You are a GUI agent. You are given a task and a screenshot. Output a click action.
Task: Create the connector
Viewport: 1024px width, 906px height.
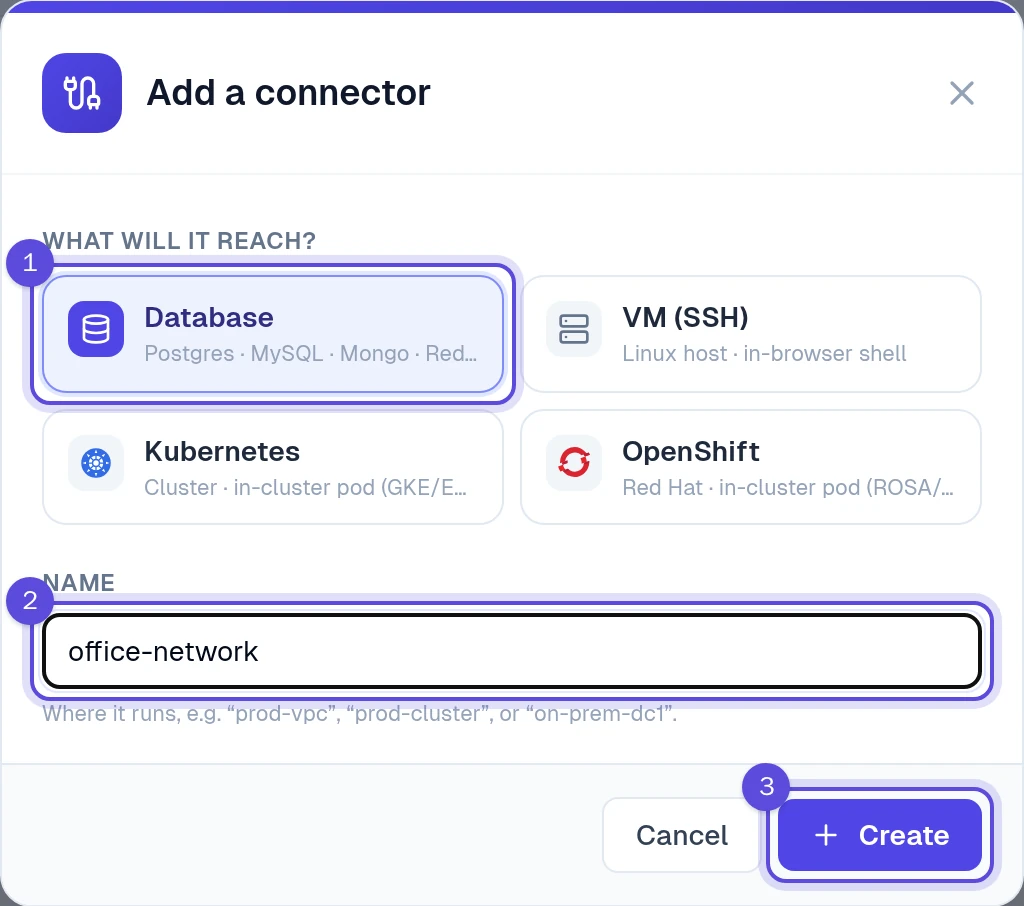tap(880, 835)
